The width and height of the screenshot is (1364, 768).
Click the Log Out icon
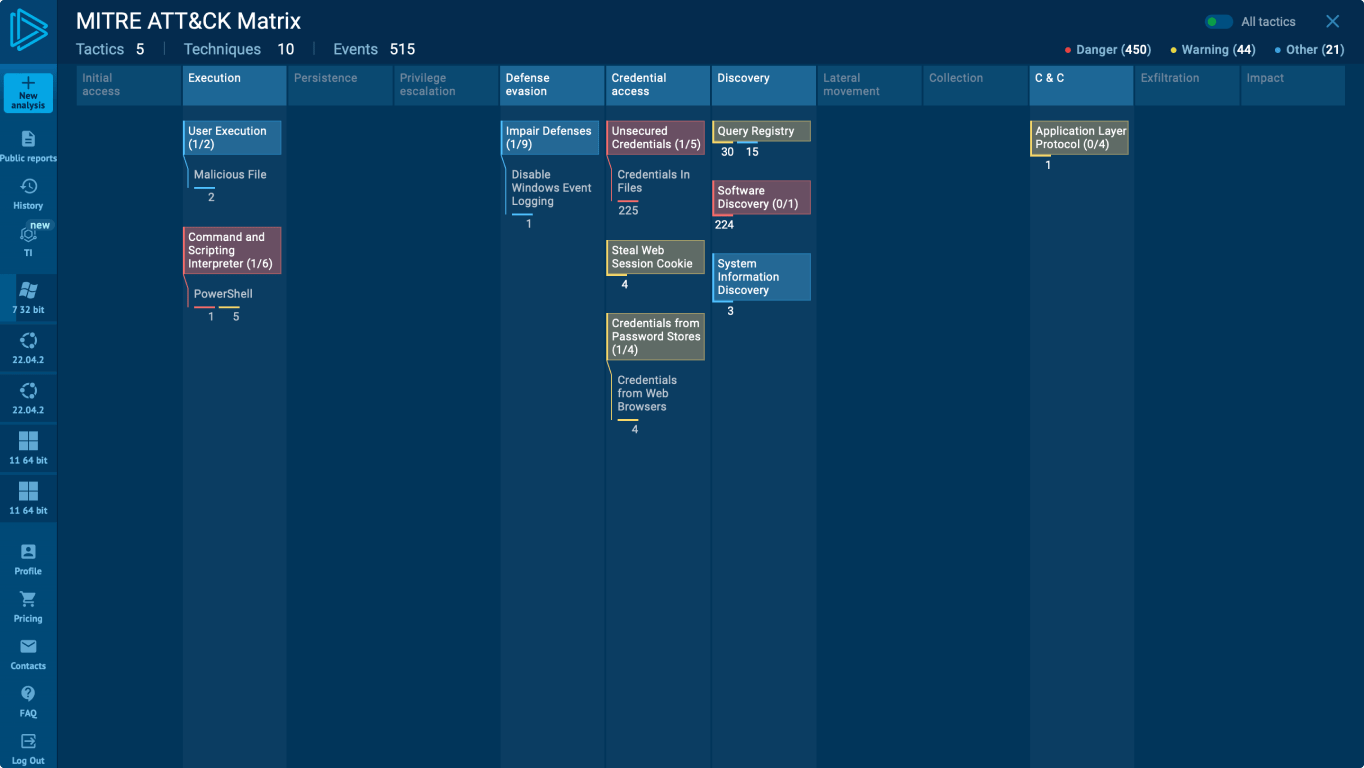coord(28,741)
